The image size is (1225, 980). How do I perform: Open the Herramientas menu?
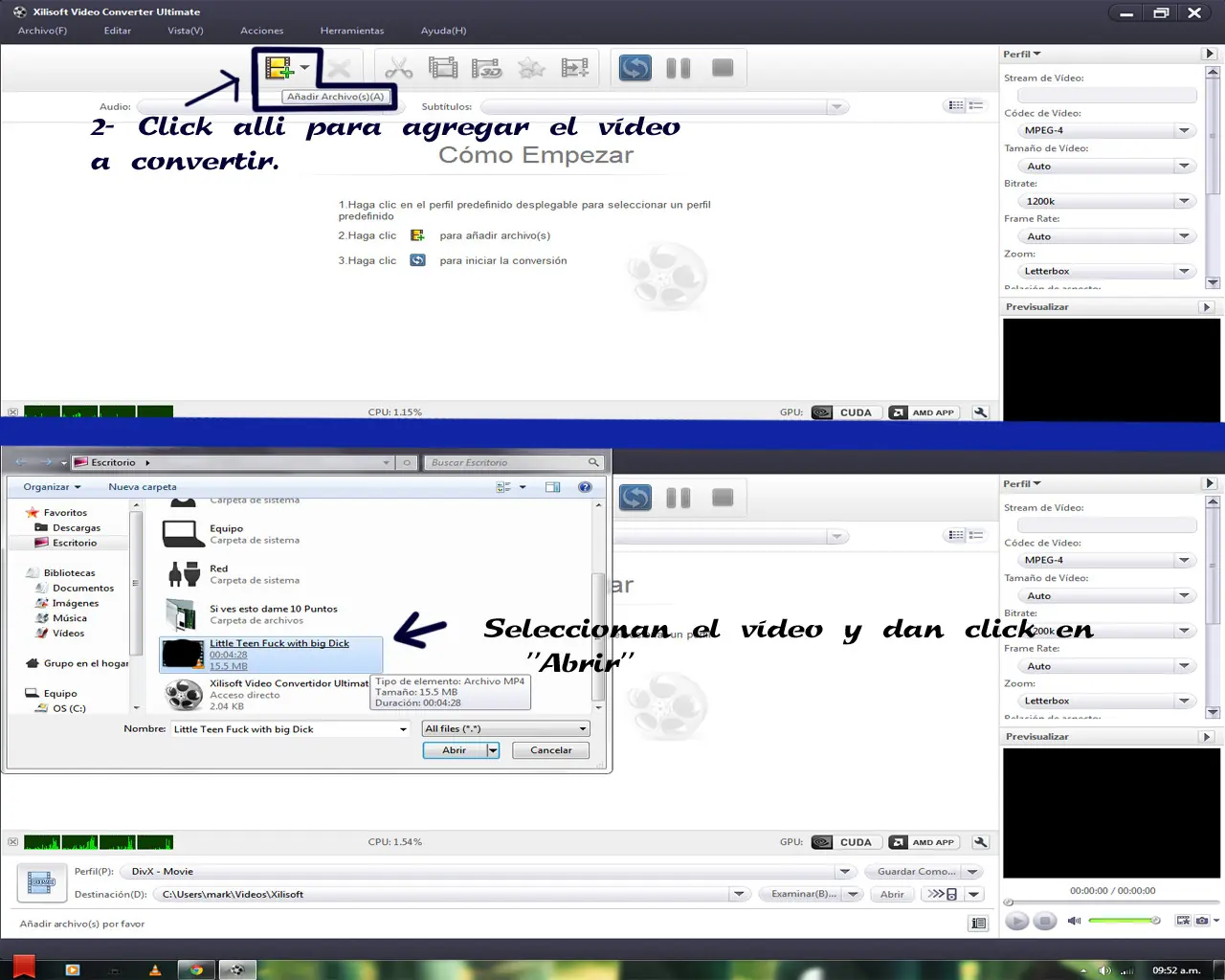(352, 31)
